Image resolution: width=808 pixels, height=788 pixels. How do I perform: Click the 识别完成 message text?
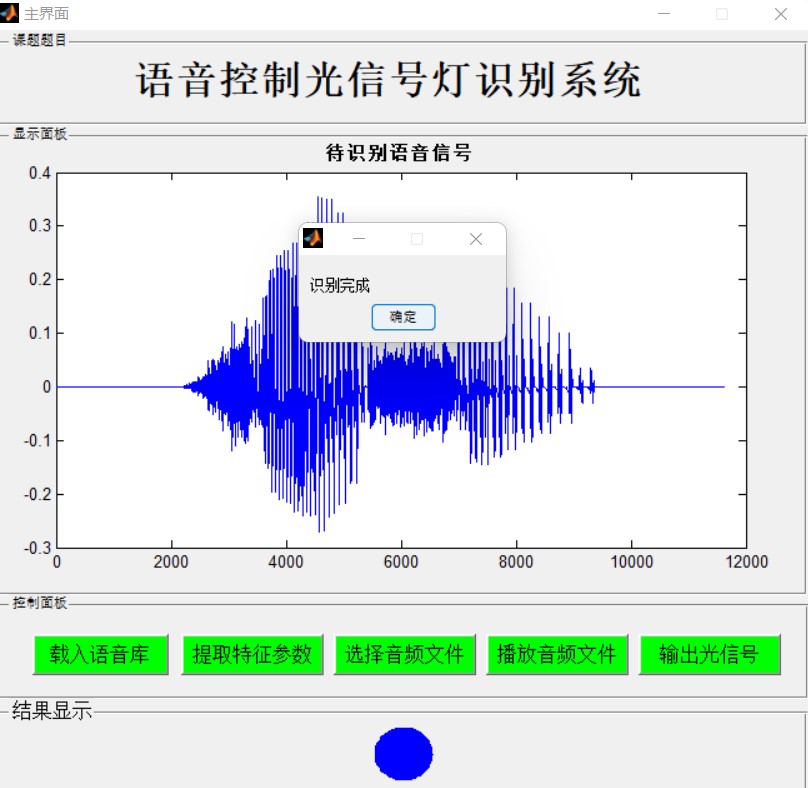(340, 285)
